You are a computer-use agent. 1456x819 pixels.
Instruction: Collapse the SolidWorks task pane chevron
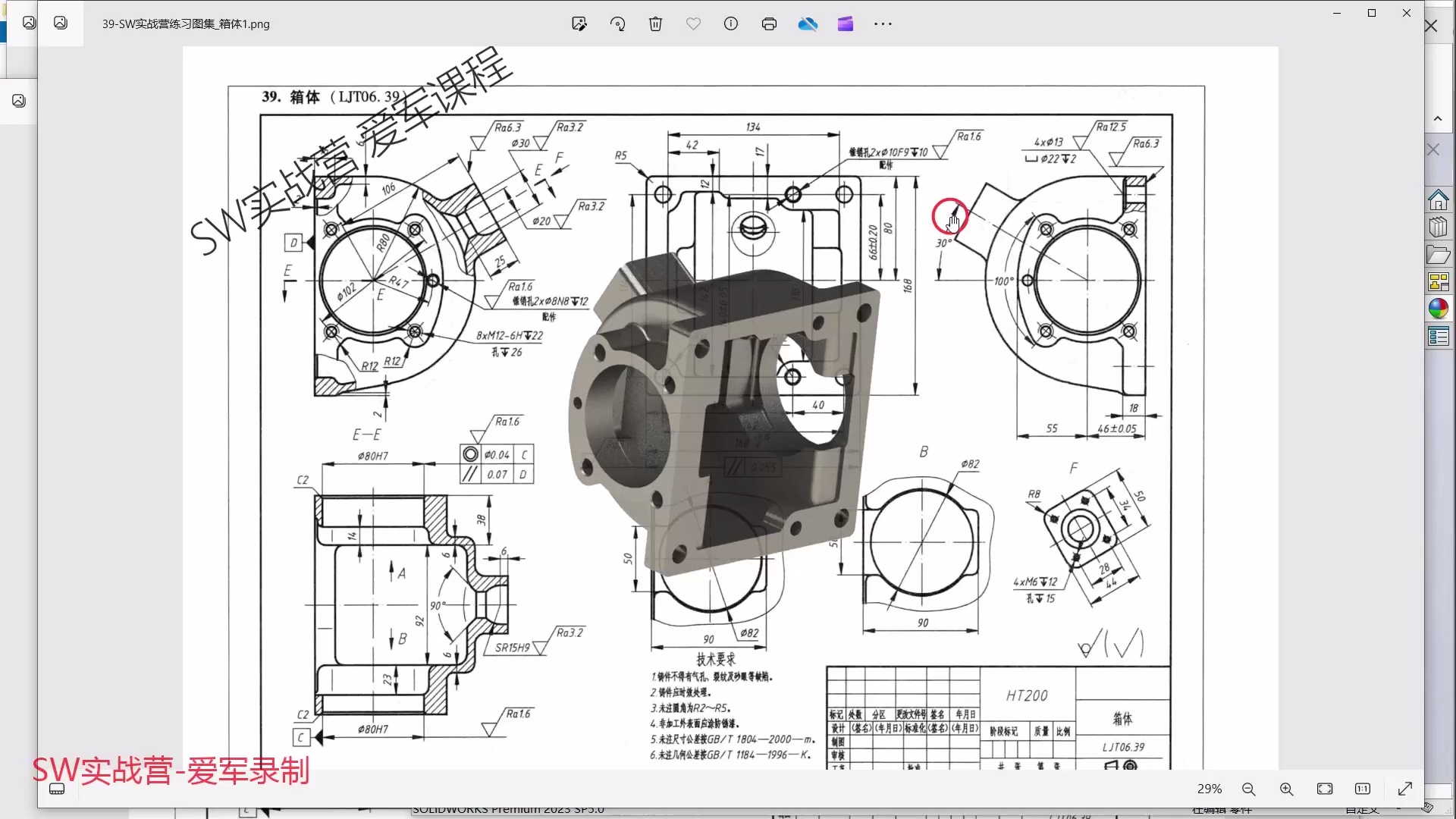tap(1438, 118)
